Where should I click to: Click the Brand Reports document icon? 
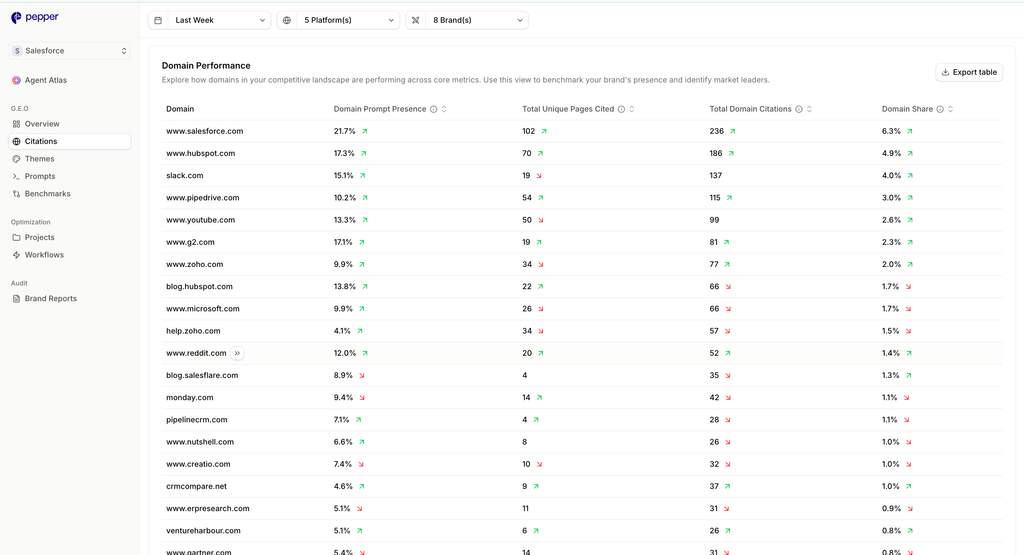16,299
